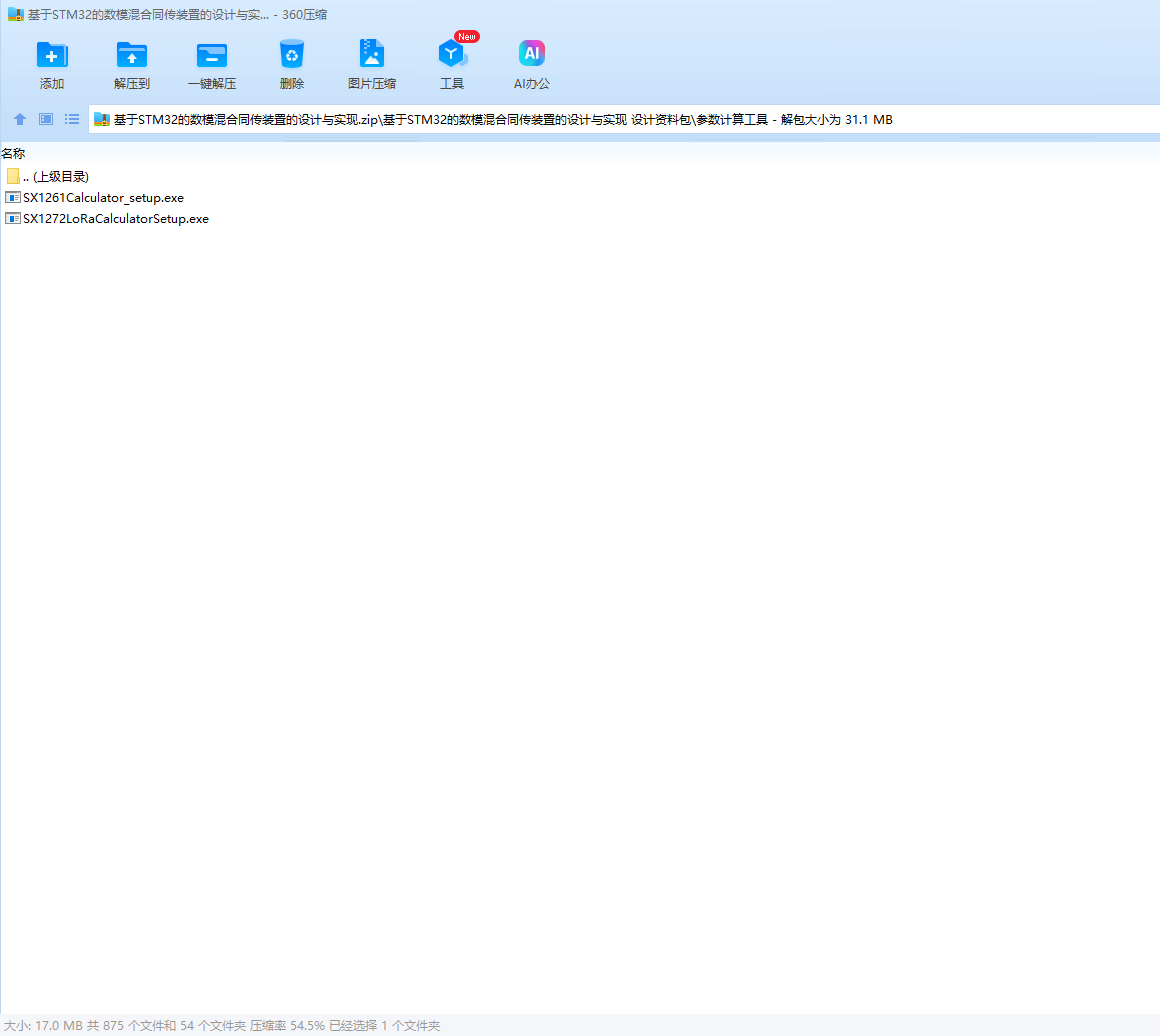Go up one level with the arrow icon
Viewport: 1160px width, 1036px height.
coord(20,119)
